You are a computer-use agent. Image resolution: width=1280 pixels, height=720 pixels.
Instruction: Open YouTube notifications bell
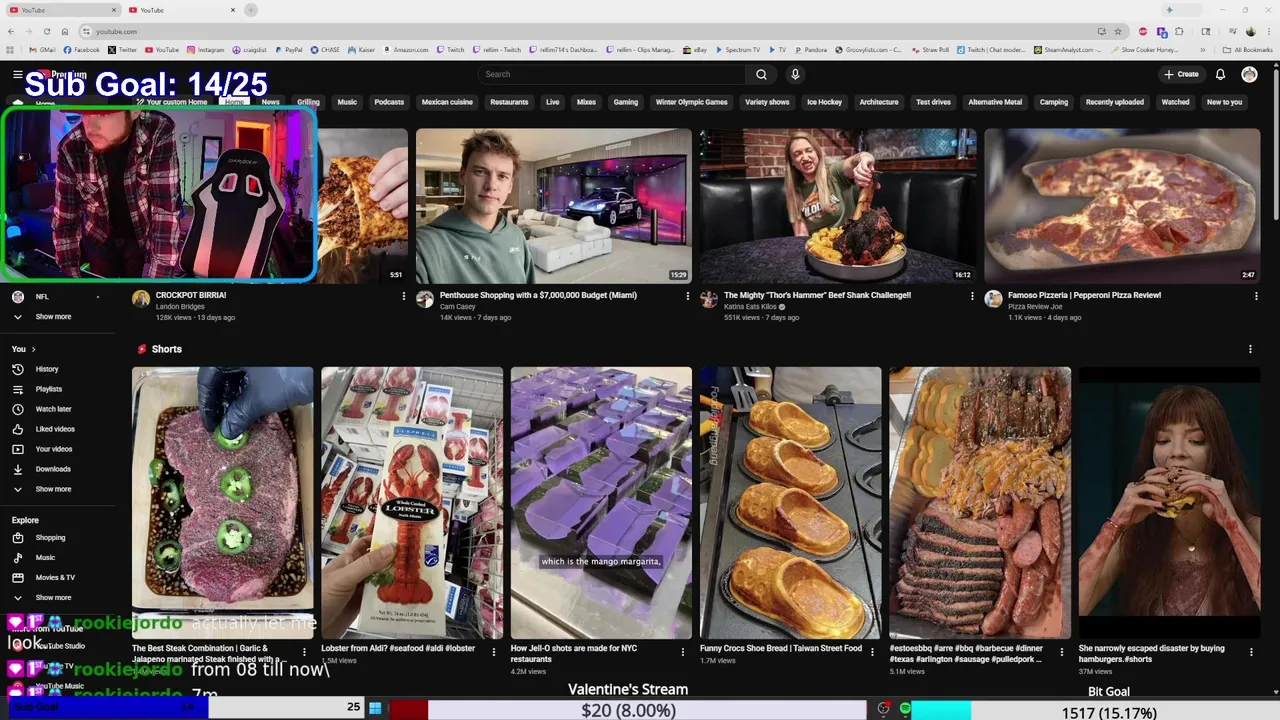(1220, 74)
